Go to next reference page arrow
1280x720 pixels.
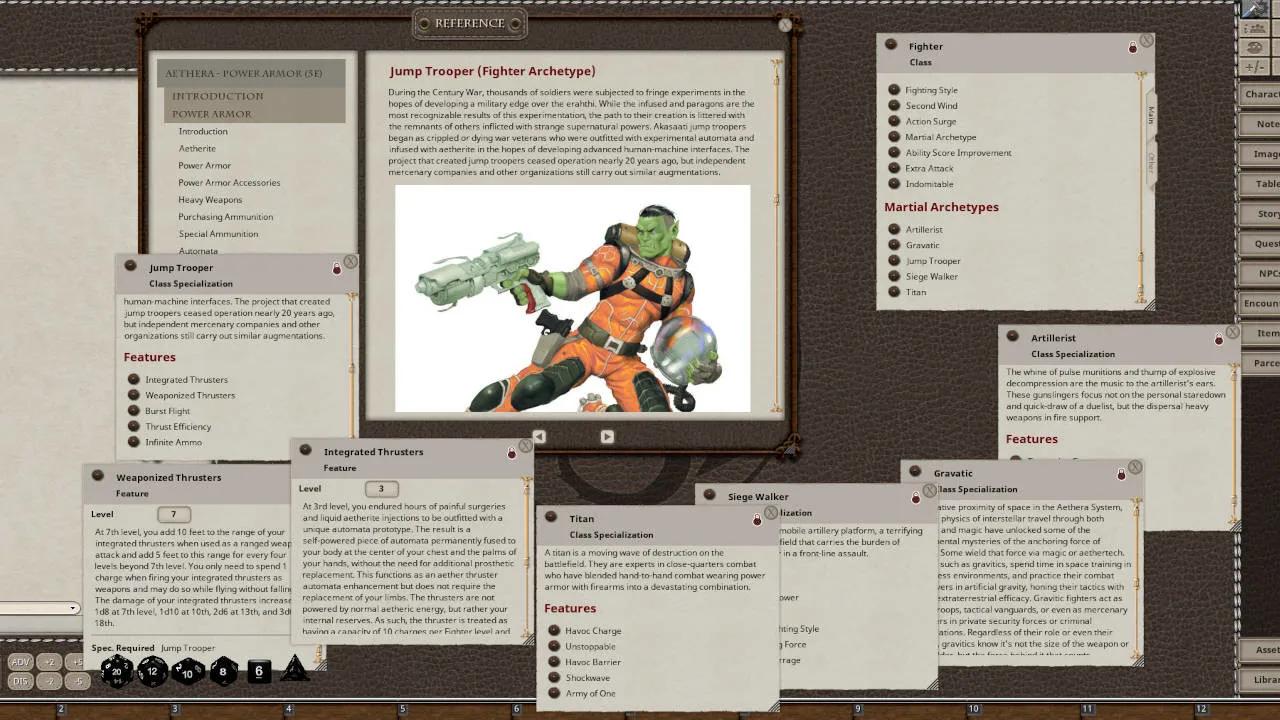coord(607,437)
